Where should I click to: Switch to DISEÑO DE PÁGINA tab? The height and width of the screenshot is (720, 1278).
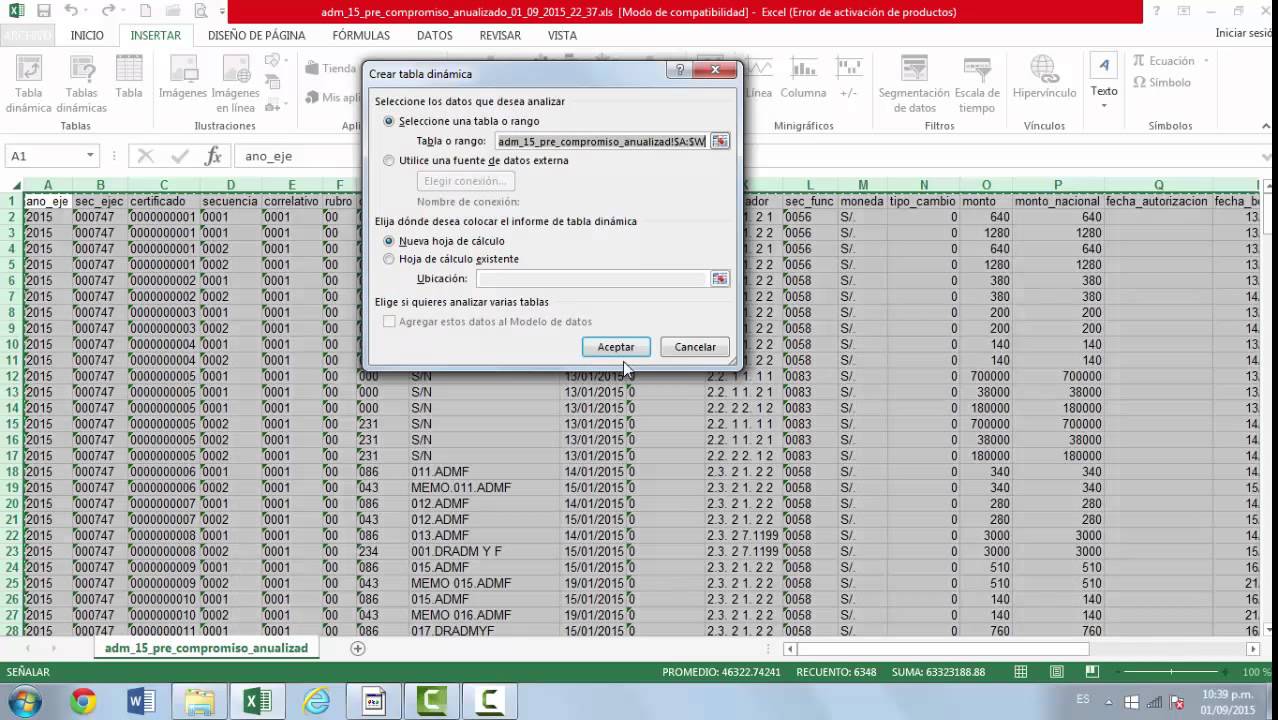[x=257, y=35]
